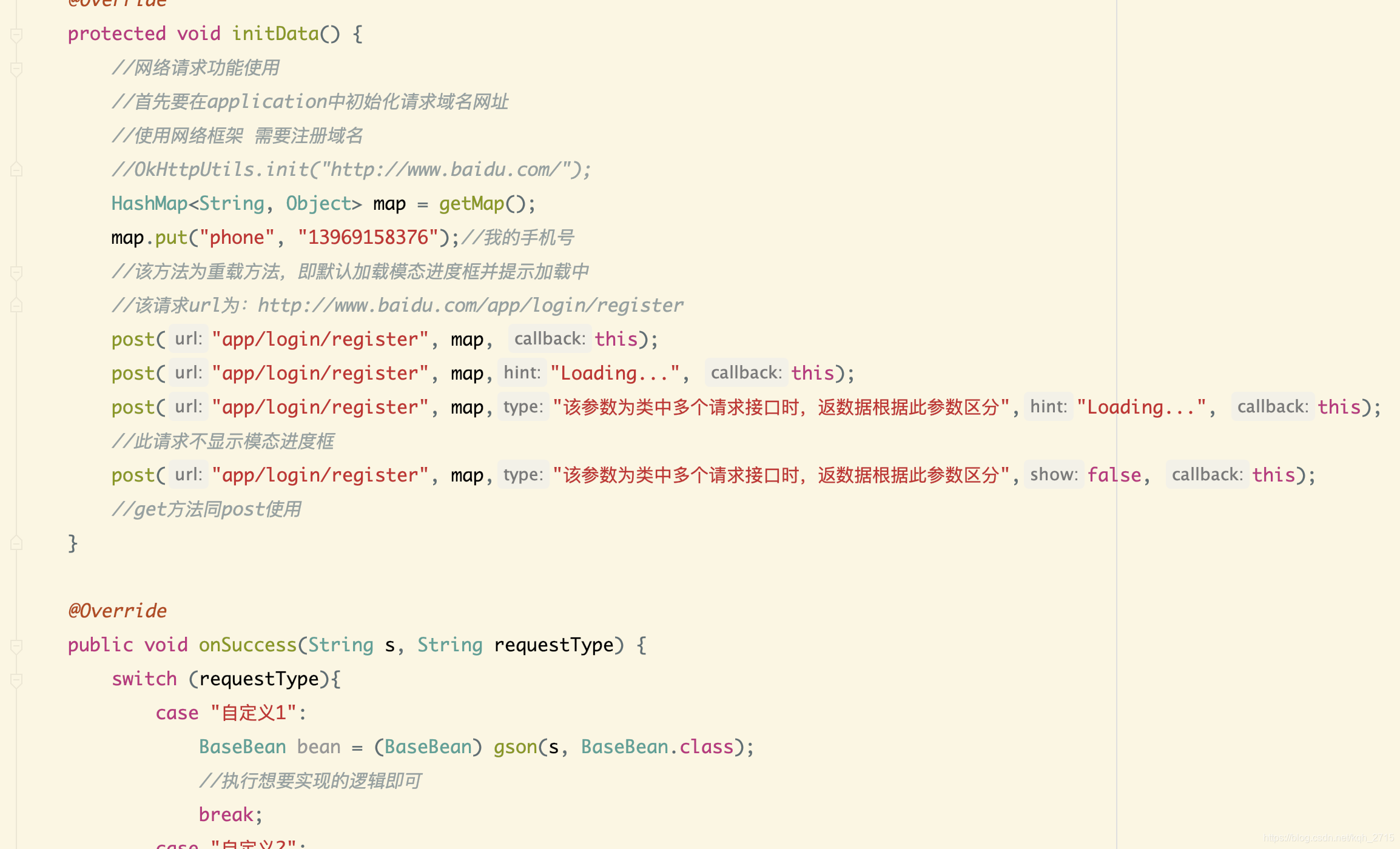
Task: Click the HashMap type name
Action: pyautogui.click(x=149, y=203)
